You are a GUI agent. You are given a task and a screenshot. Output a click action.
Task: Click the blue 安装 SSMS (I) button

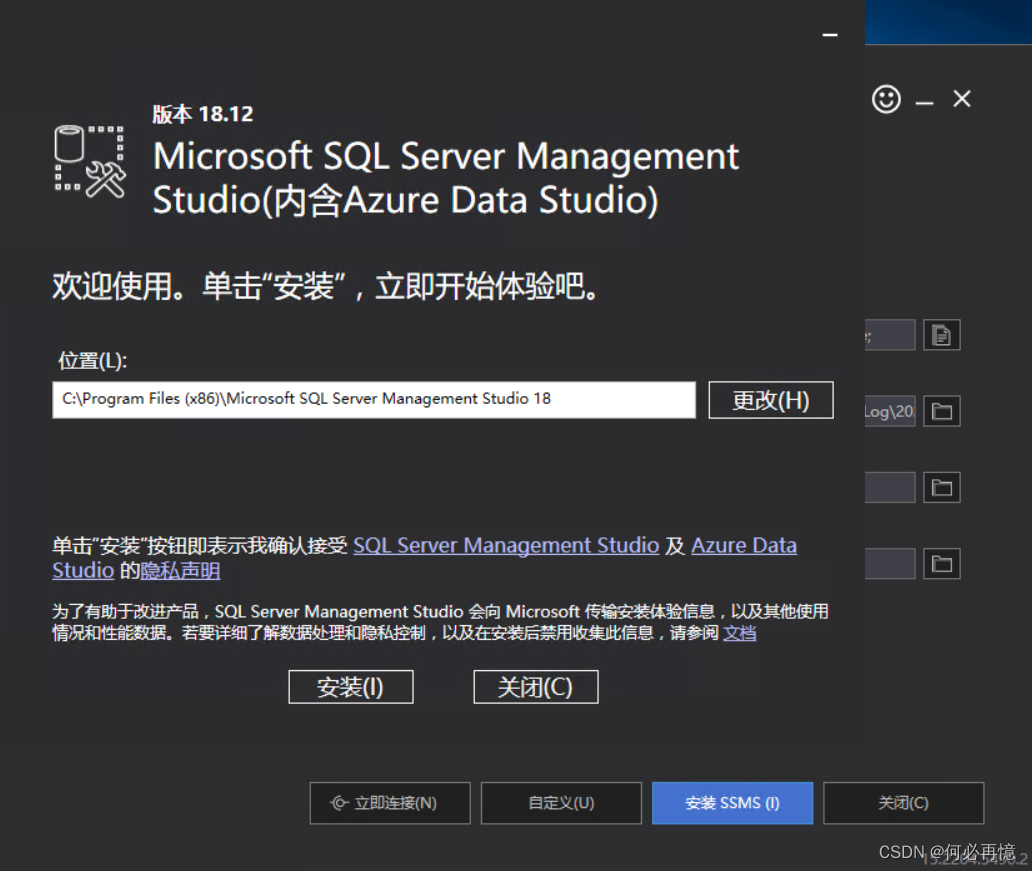[x=733, y=803]
